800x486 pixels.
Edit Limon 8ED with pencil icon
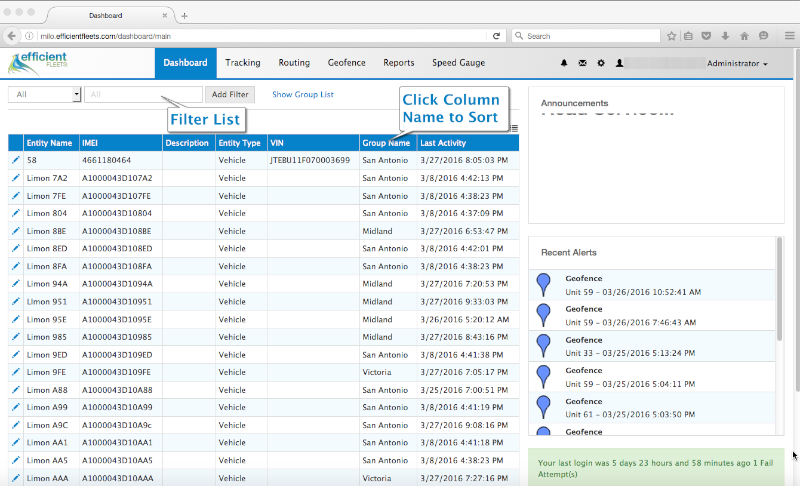tap(16, 248)
